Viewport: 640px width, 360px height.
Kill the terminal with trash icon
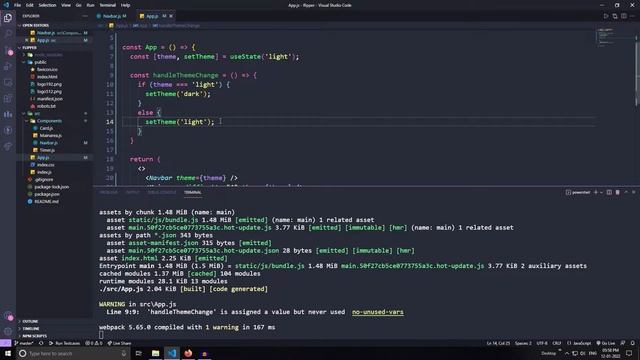point(618,192)
